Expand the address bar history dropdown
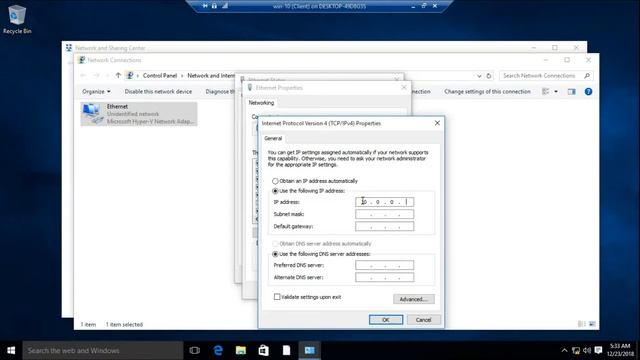The image size is (640, 360). point(479,76)
